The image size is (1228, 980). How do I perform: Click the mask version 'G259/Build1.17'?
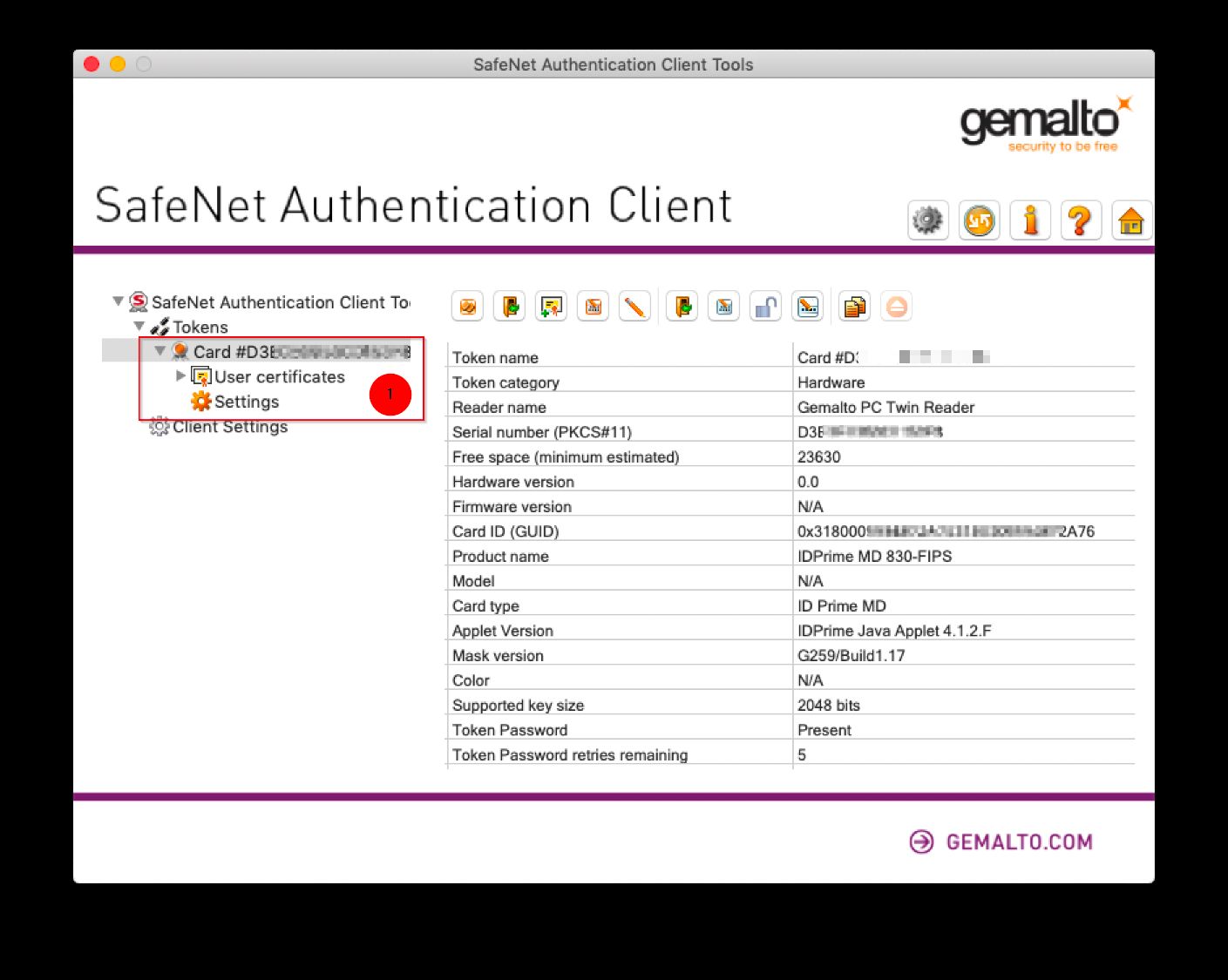[851, 655]
